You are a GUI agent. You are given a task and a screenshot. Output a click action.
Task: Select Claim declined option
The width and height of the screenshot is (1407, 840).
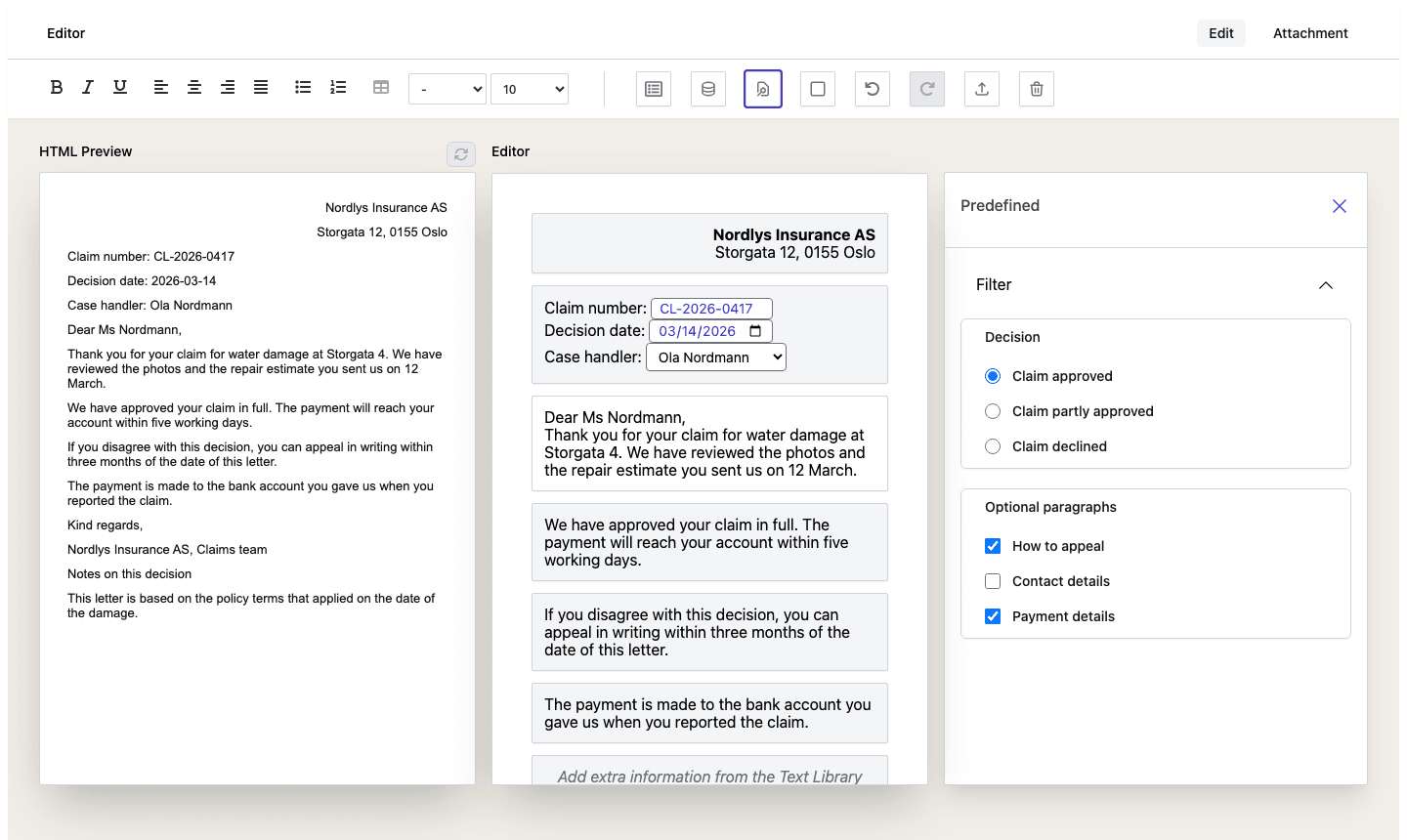(993, 446)
